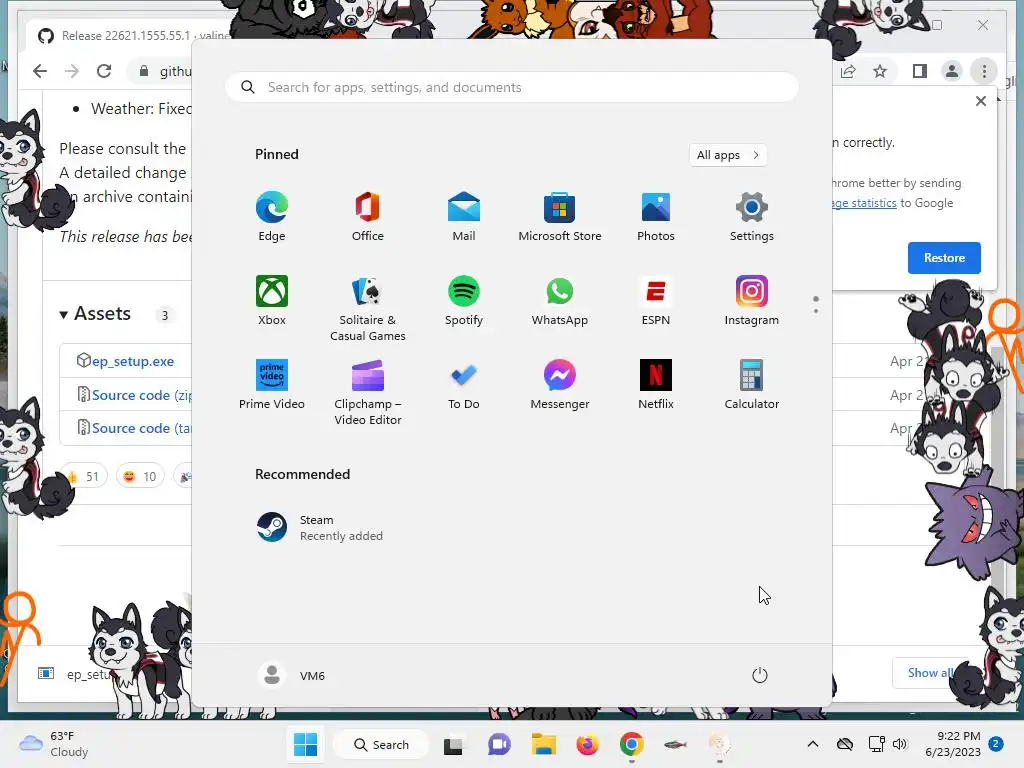1024x768 pixels.
Task: Focus the Start menu search box
Action: (512, 88)
